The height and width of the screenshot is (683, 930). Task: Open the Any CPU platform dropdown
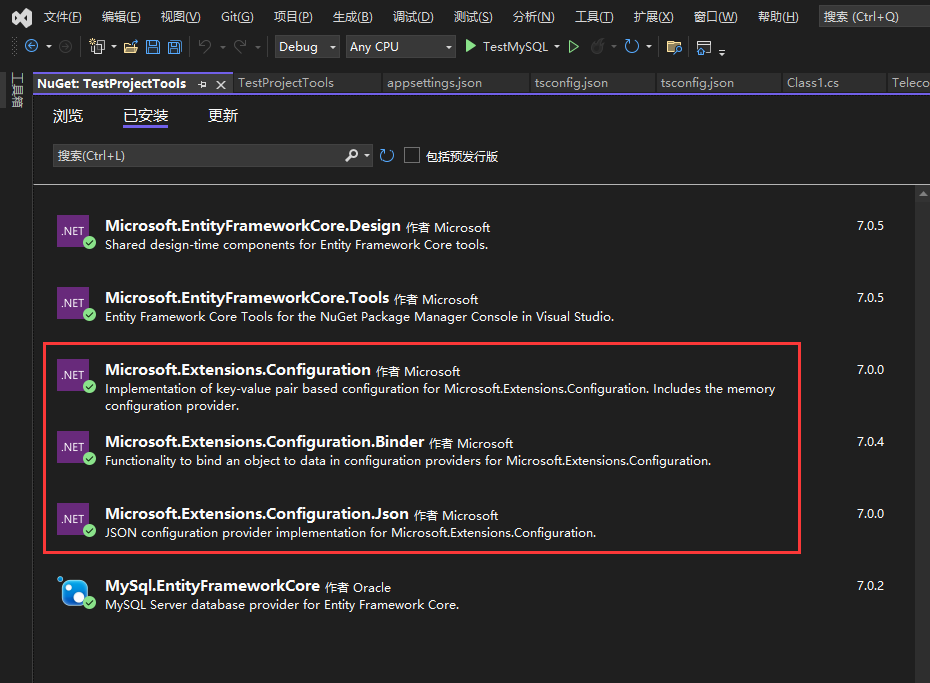tap(400, 46)
